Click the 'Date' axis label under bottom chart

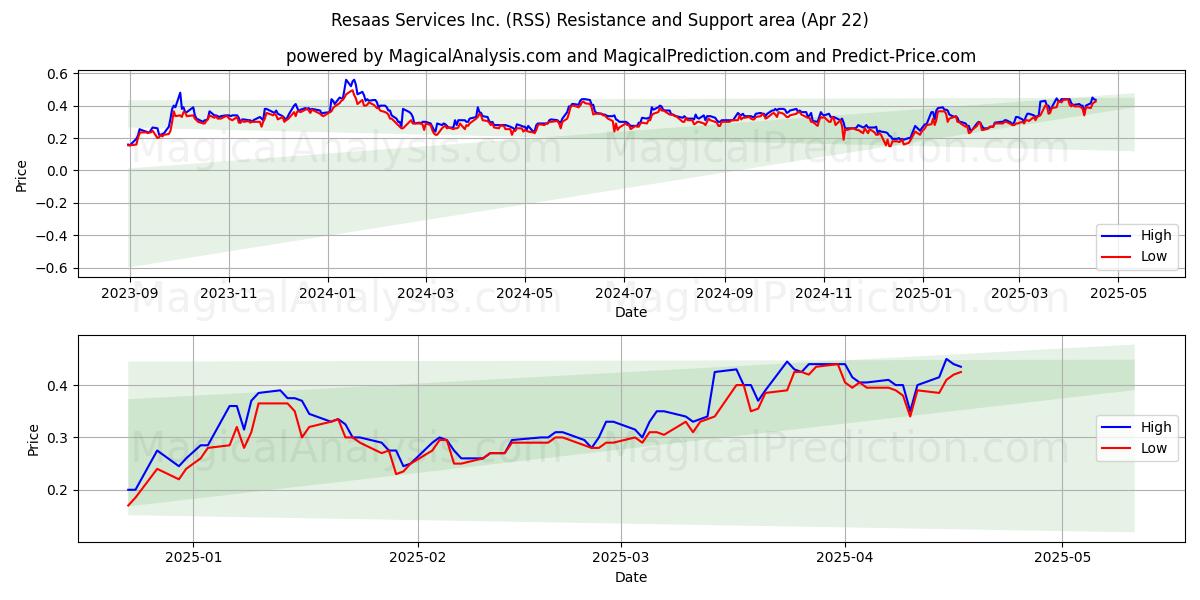pos(631,577)
